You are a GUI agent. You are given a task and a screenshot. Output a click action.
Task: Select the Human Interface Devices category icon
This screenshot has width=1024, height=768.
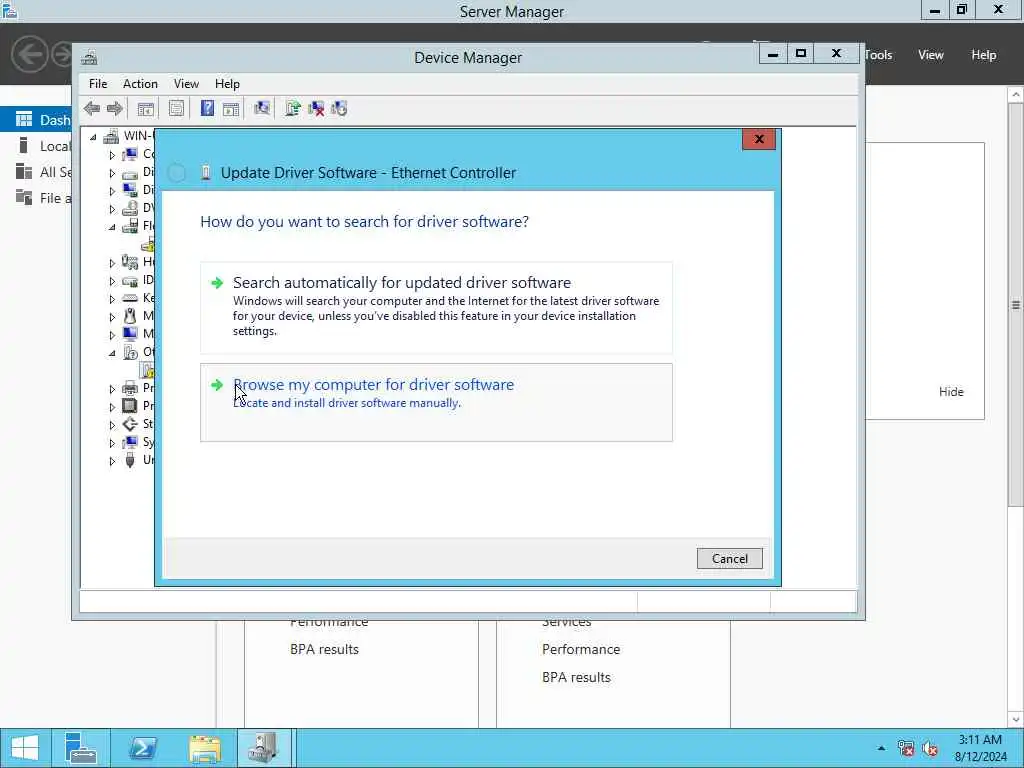130,262
